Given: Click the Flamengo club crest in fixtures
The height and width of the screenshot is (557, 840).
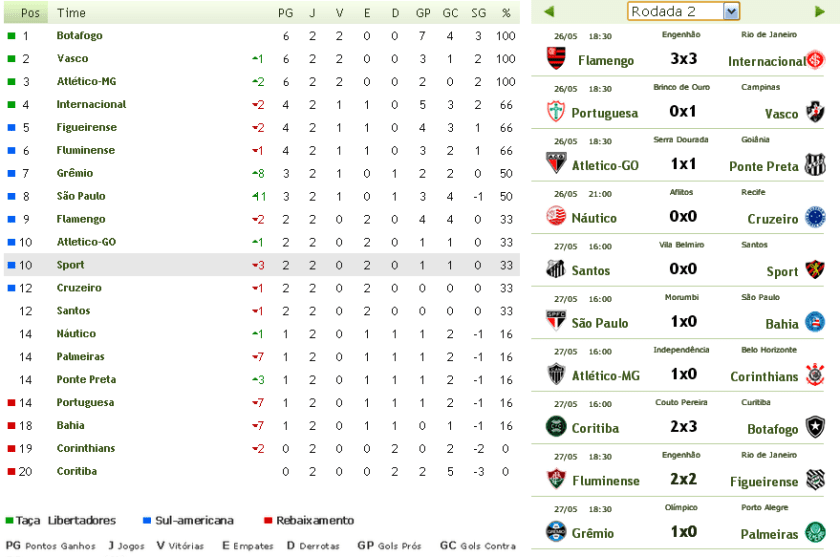Looking at the screenshot, I should pyautogui.click(x=555, y=59).
